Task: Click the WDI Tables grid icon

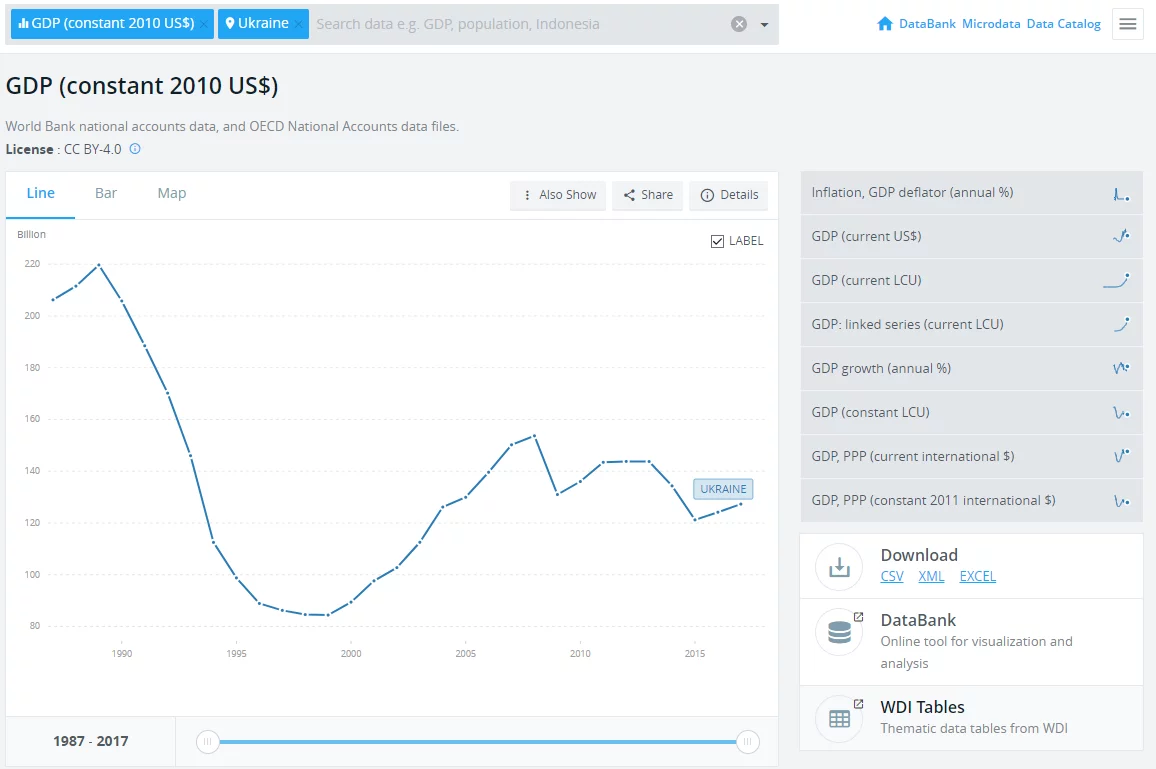Action: click(x=839, y=718)
